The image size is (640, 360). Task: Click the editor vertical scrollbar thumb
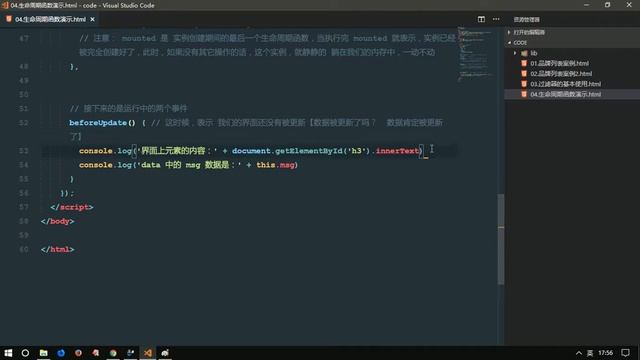coord(501,239)
